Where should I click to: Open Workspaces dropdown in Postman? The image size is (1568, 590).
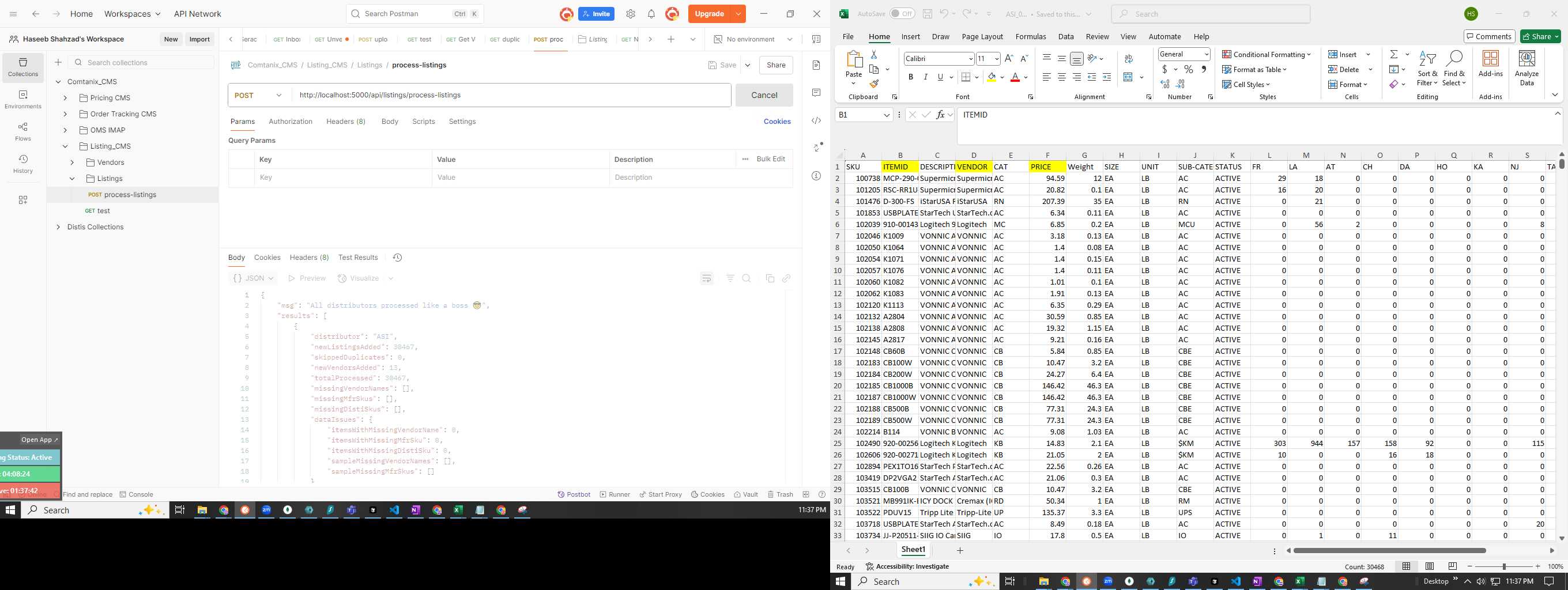click(132, 14)
